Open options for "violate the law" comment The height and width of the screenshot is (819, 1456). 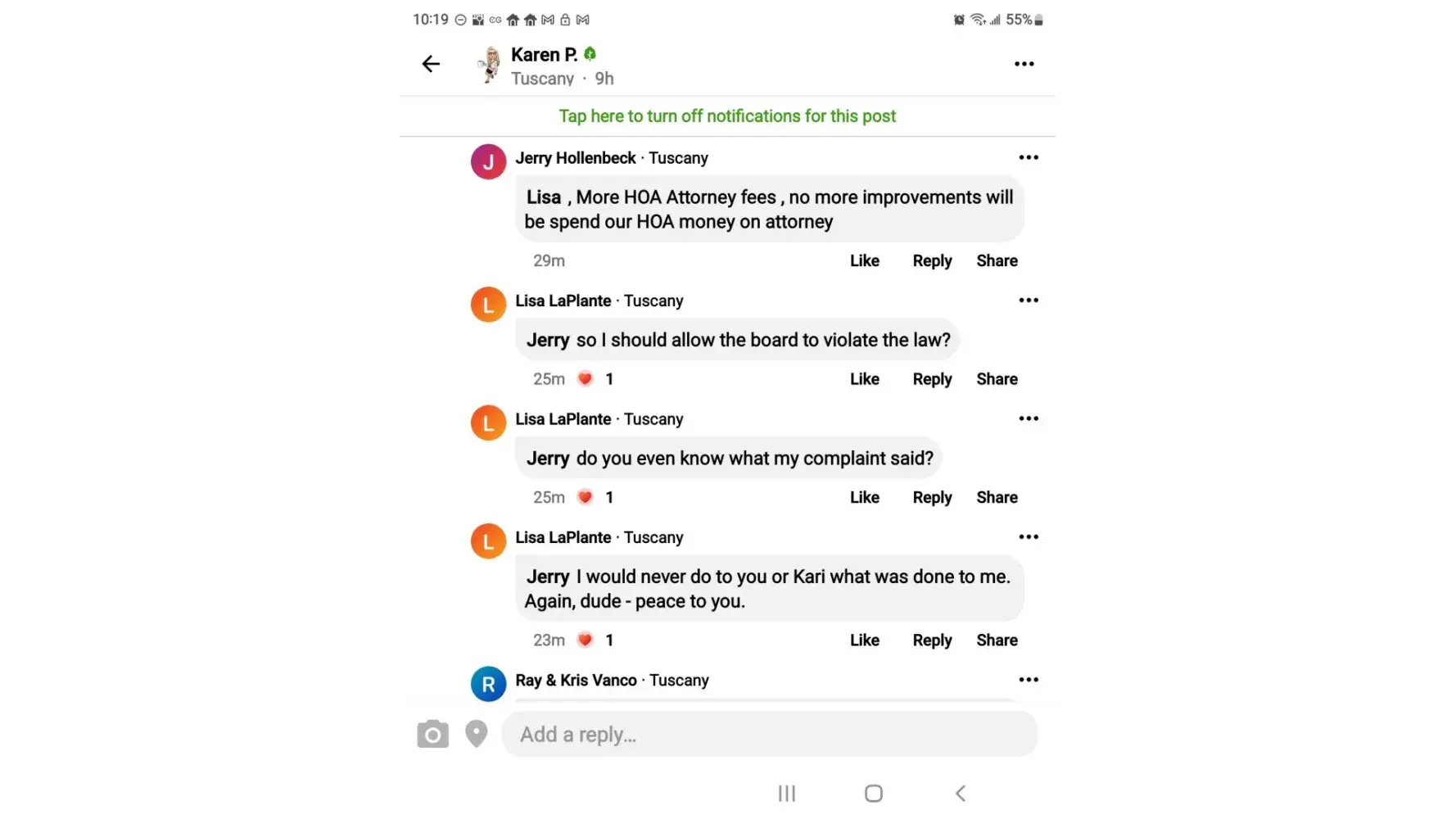coord(1028,301)
